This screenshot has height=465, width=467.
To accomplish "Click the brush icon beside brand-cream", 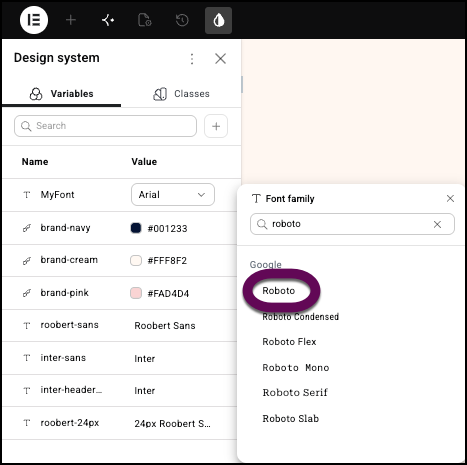I will tap(27, 260).
